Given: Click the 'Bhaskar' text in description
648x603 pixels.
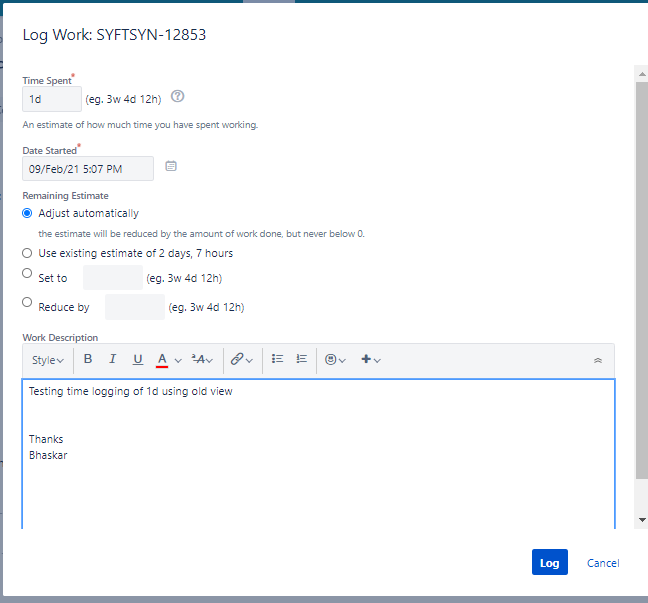Looking at the screenshot, I should 48,455.
